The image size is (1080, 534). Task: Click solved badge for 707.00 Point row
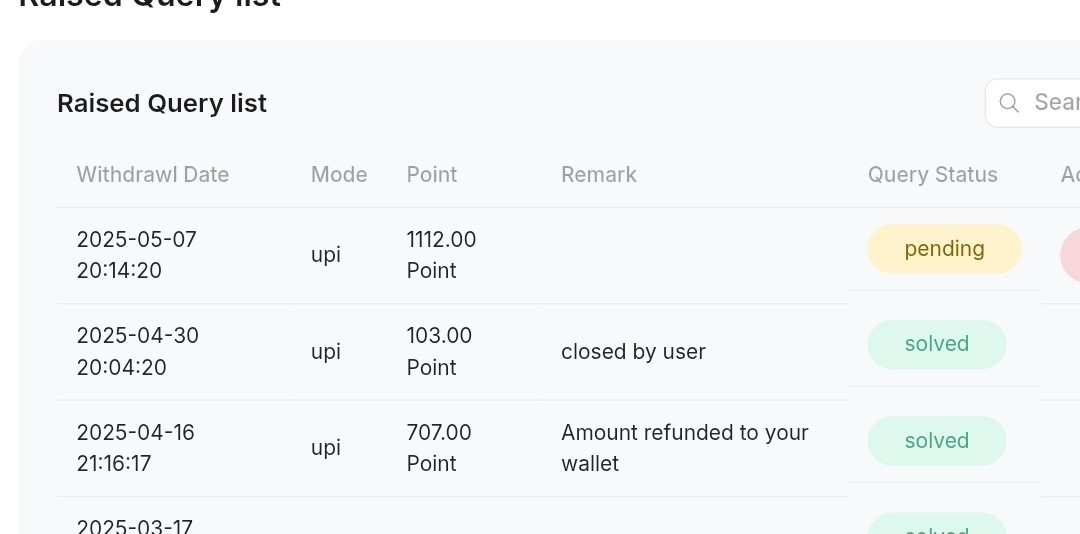coord(937,440)
